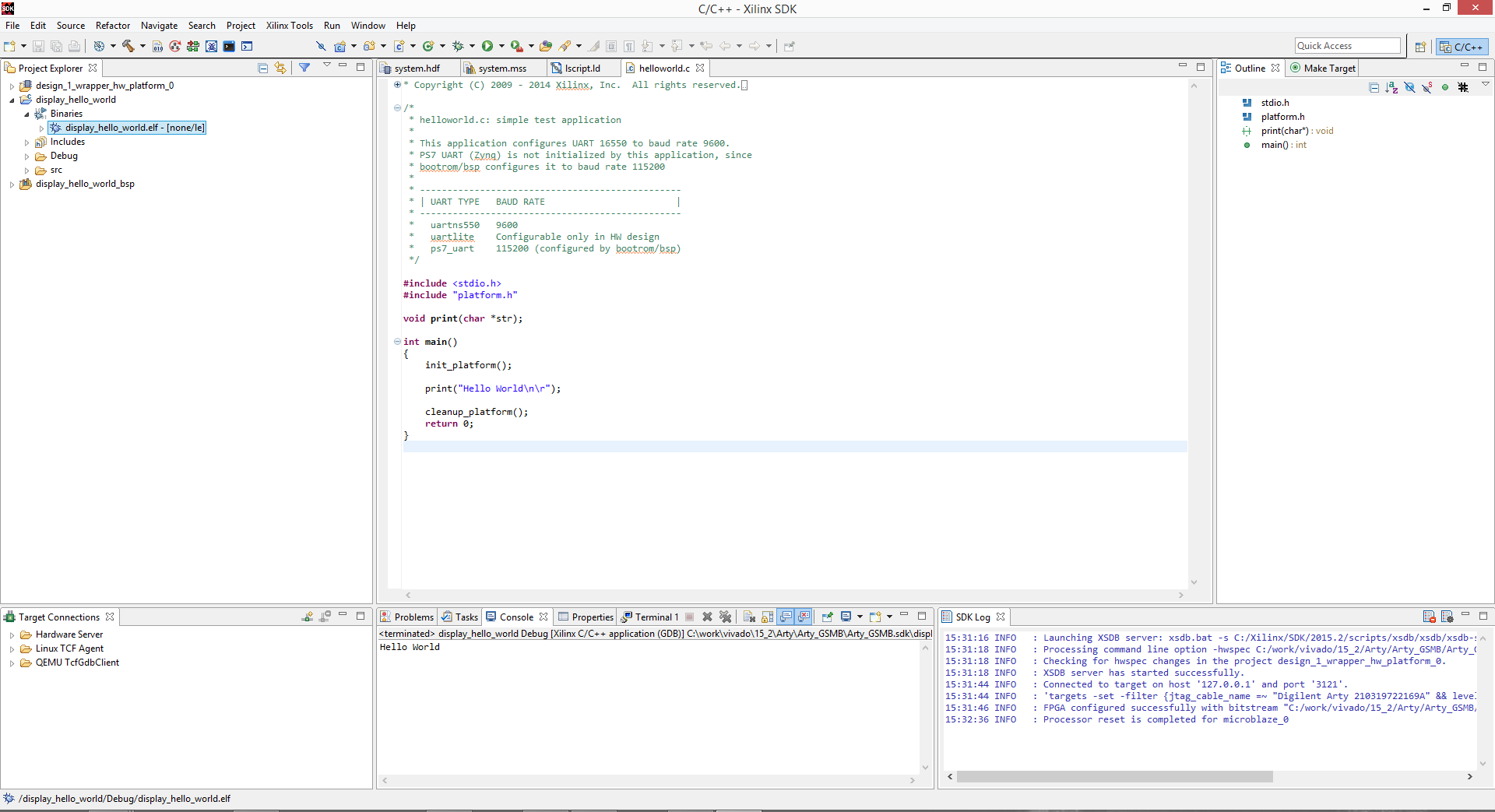Select Linux TCF Agent connection
The width and height of the screenshot is (1495, 812).
[69, 649]
